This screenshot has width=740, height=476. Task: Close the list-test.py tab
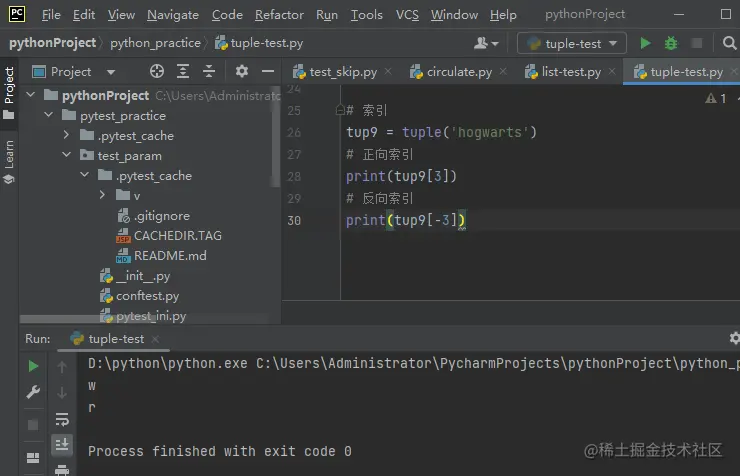coord(612,71)
